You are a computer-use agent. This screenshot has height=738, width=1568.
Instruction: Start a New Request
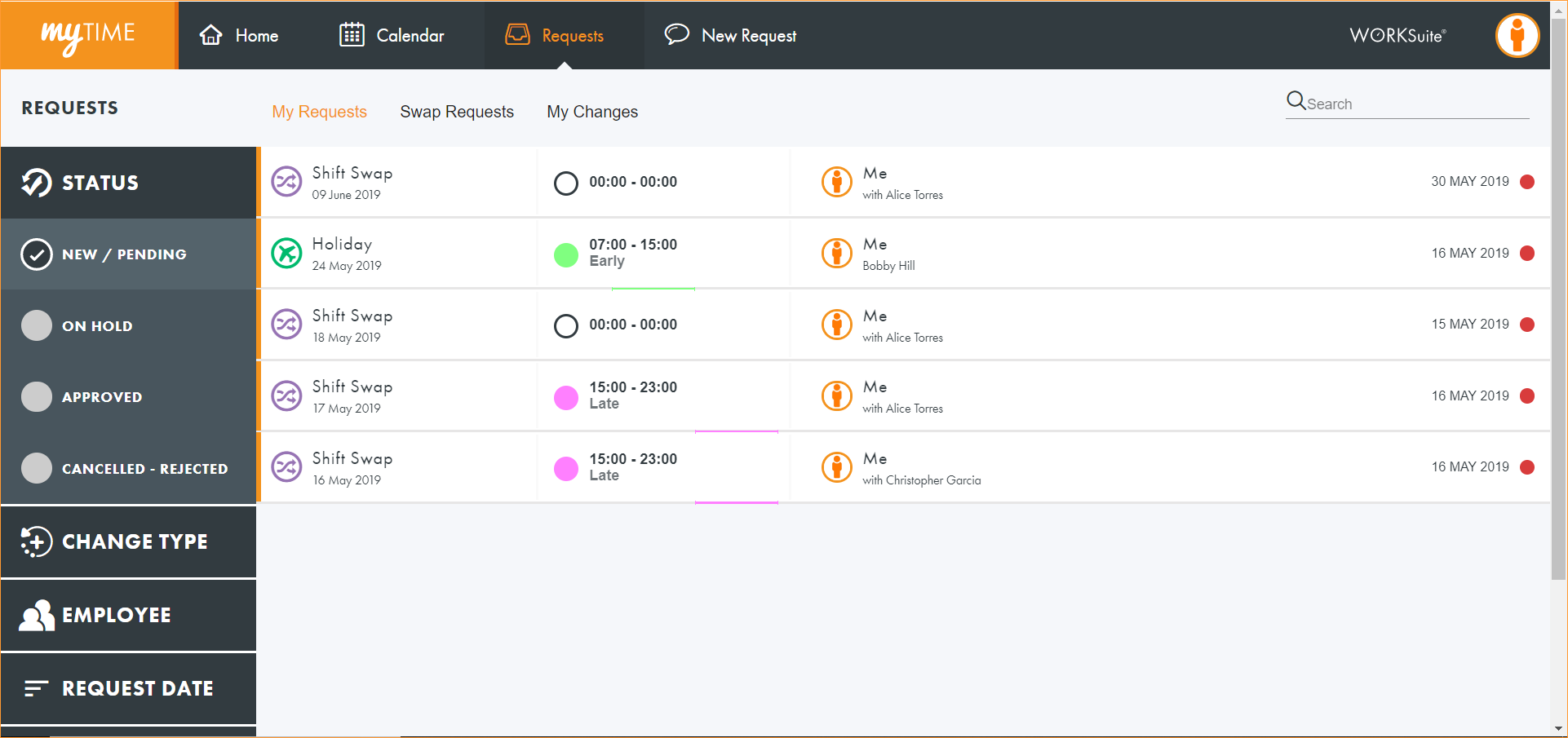(730, 35)
